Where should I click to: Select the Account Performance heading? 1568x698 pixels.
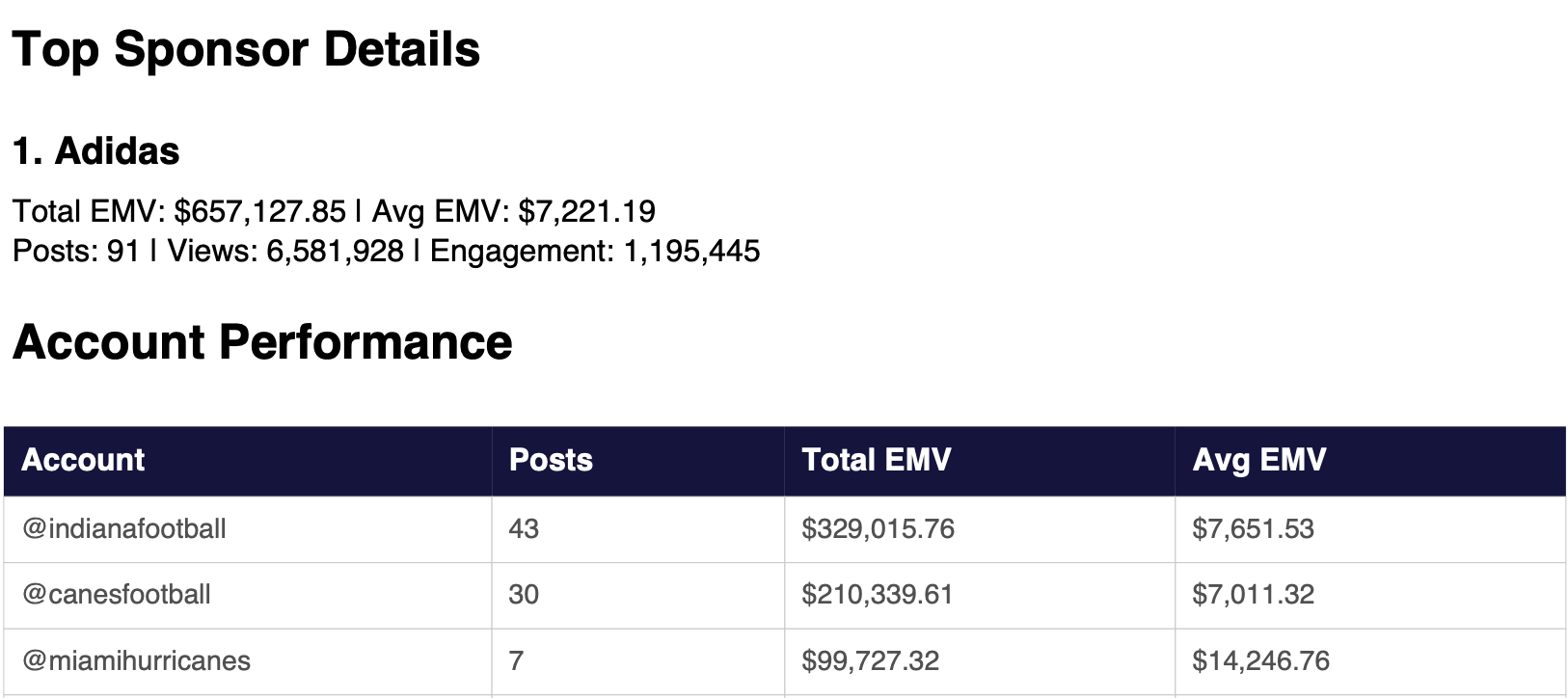[x=262, y=342]
